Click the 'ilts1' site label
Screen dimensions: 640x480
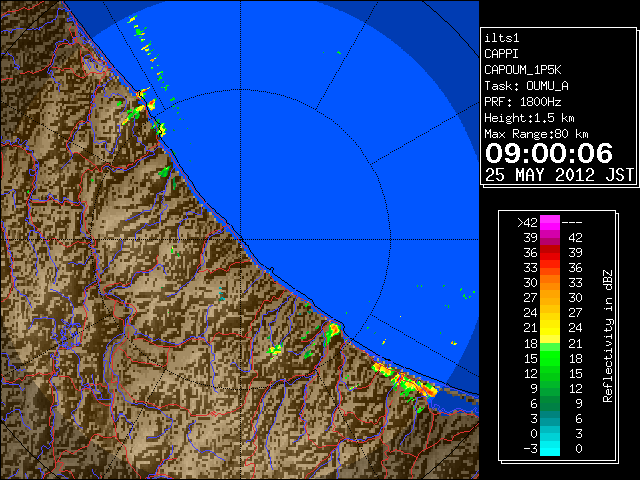click(x=502, y=38)
